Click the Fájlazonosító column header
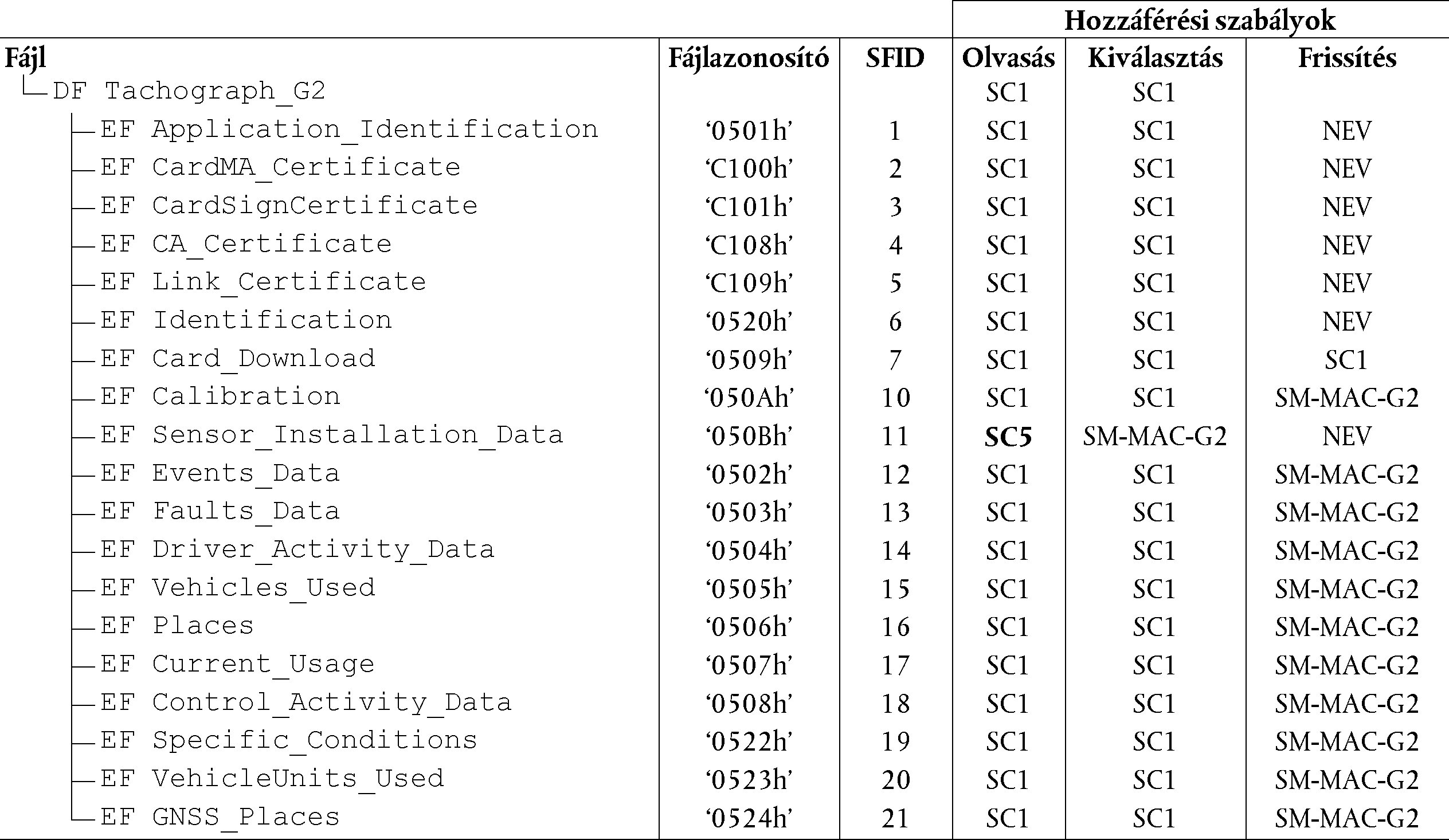The image size is (1449, 840). [x=749, y=58]
